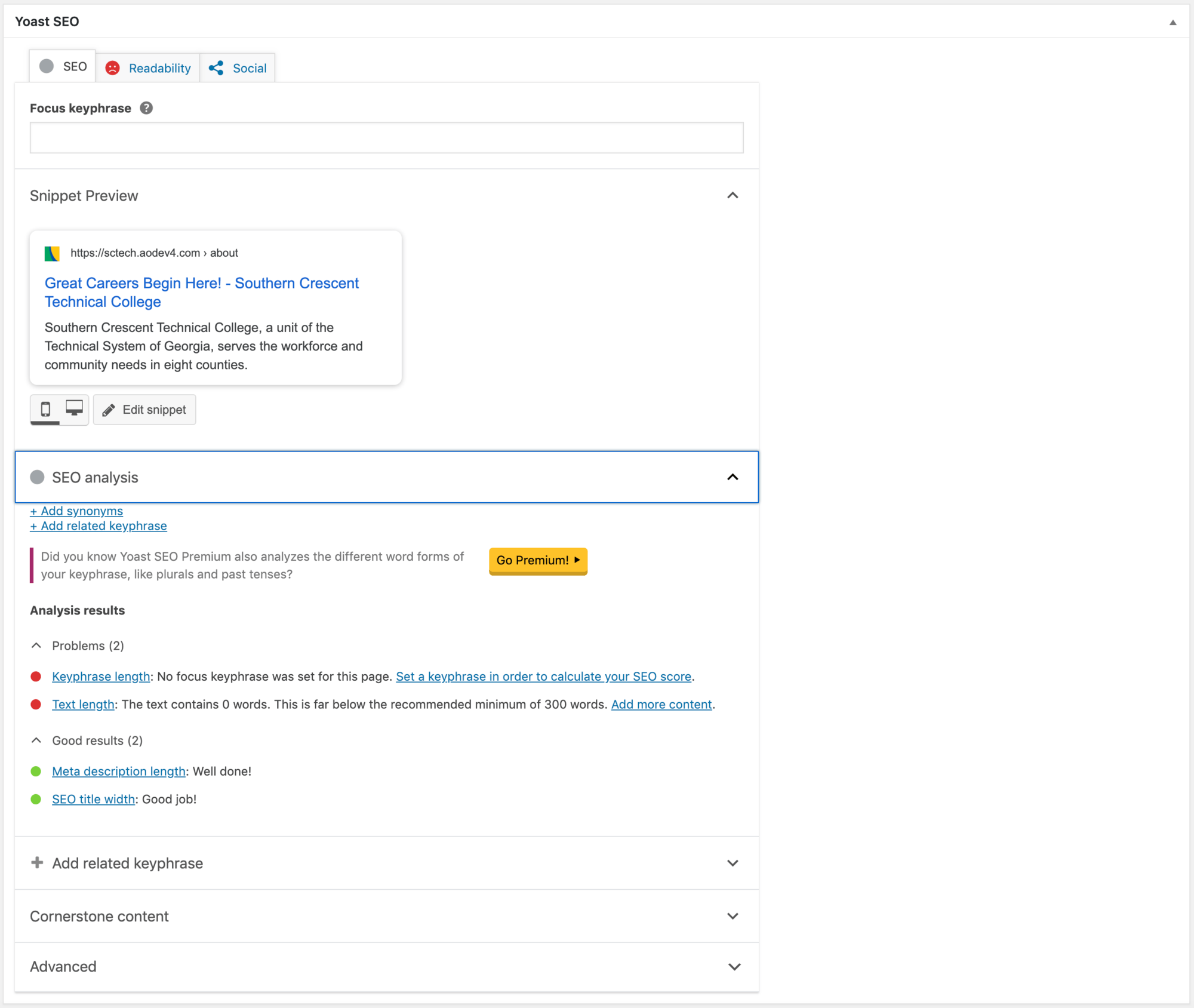Open the Text length link

(83, 705)
